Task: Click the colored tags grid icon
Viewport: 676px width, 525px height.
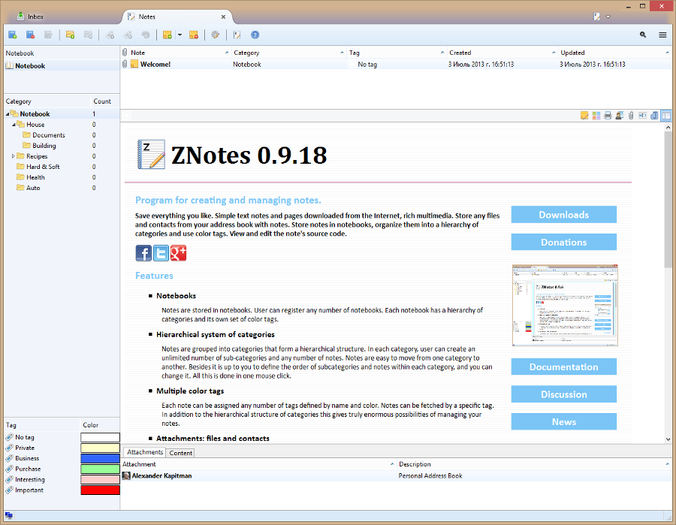Action: click(596, 116)
